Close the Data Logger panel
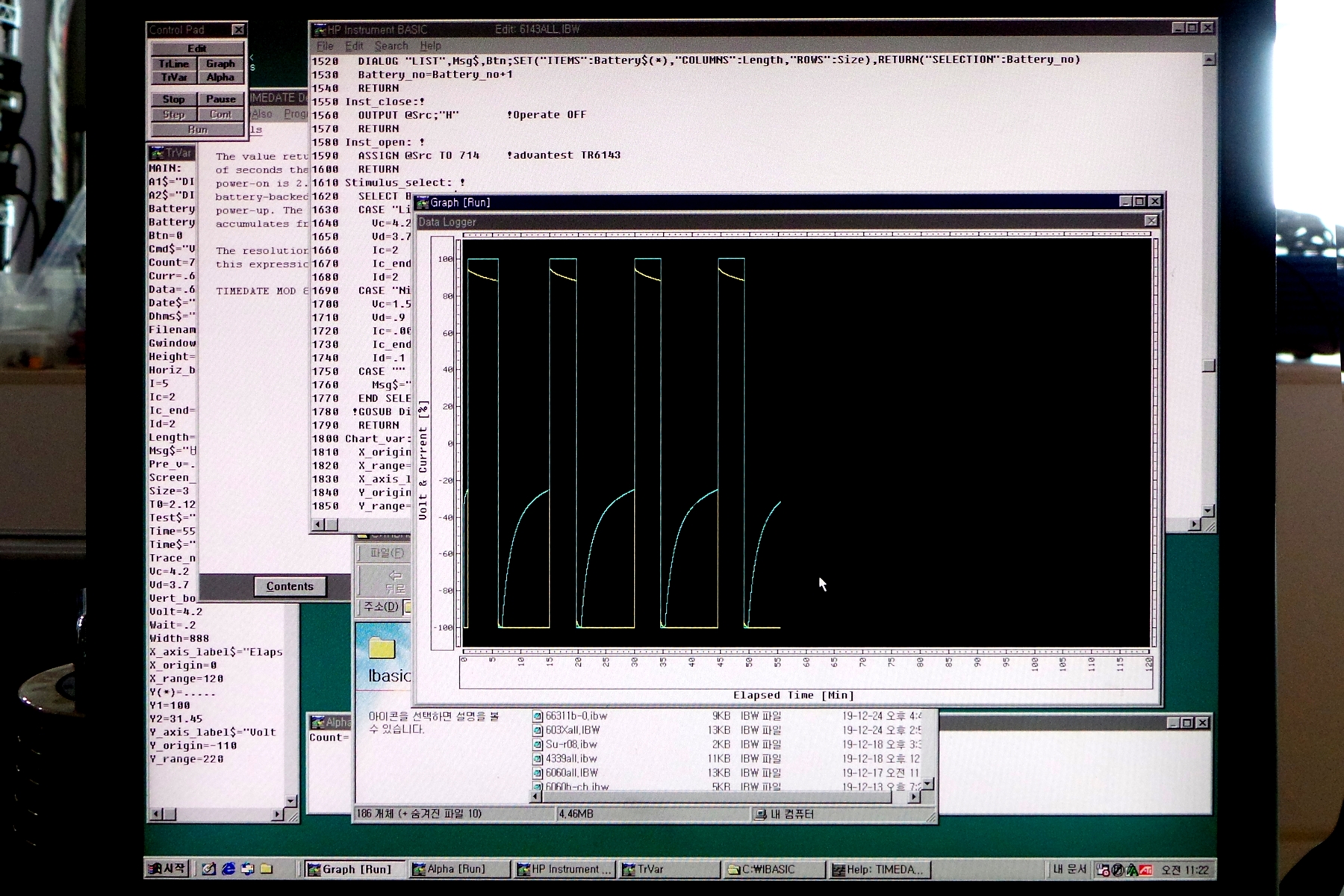Image resolution: width=1344 pixels, height=896 pixels. pyautogui.click(x=1151, y=221)
